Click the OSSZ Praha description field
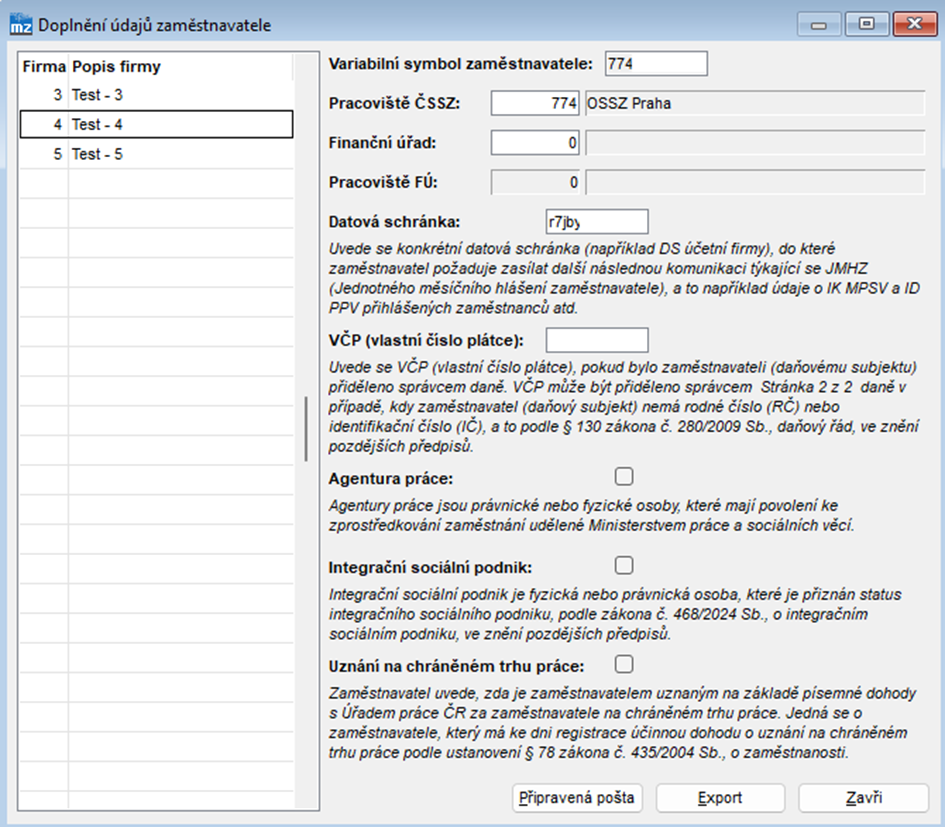Viewport: 945px width, 827px height. click(x=755, y=103)
